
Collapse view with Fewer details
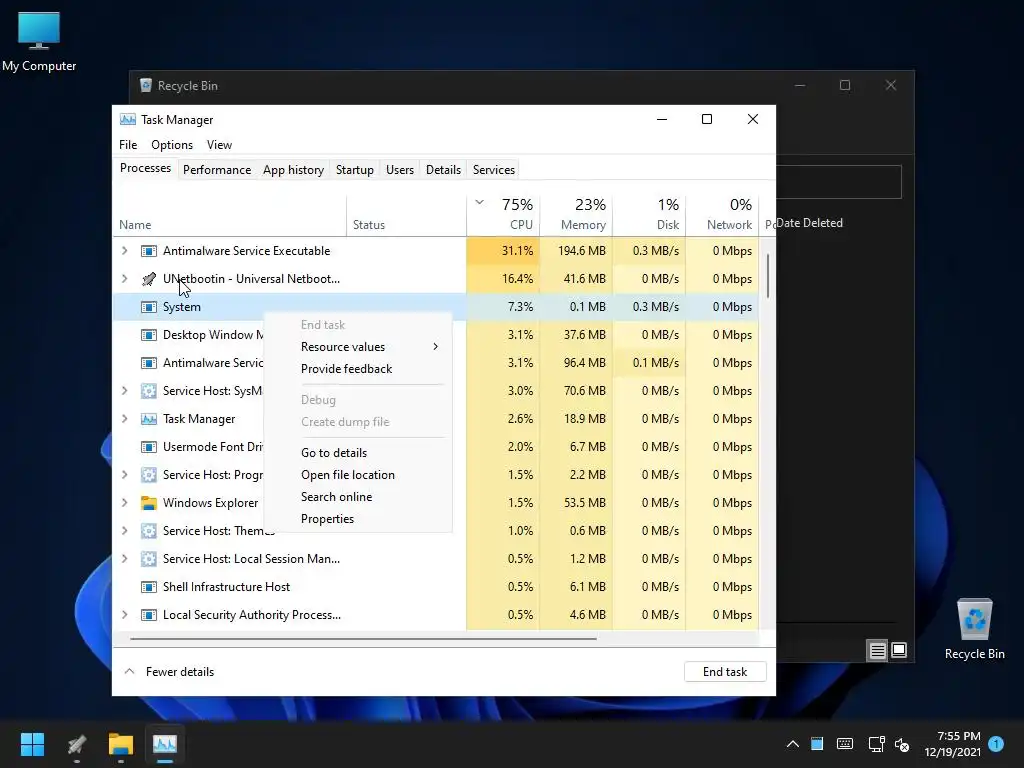(169, 672)
